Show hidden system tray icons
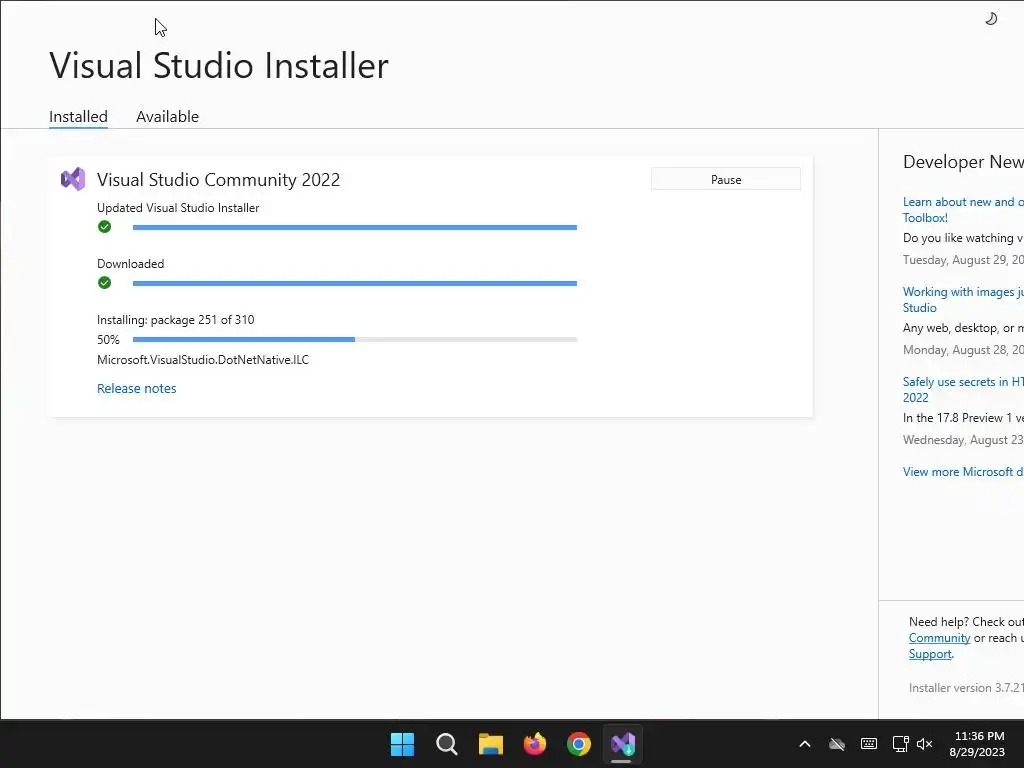 [805, 744]
